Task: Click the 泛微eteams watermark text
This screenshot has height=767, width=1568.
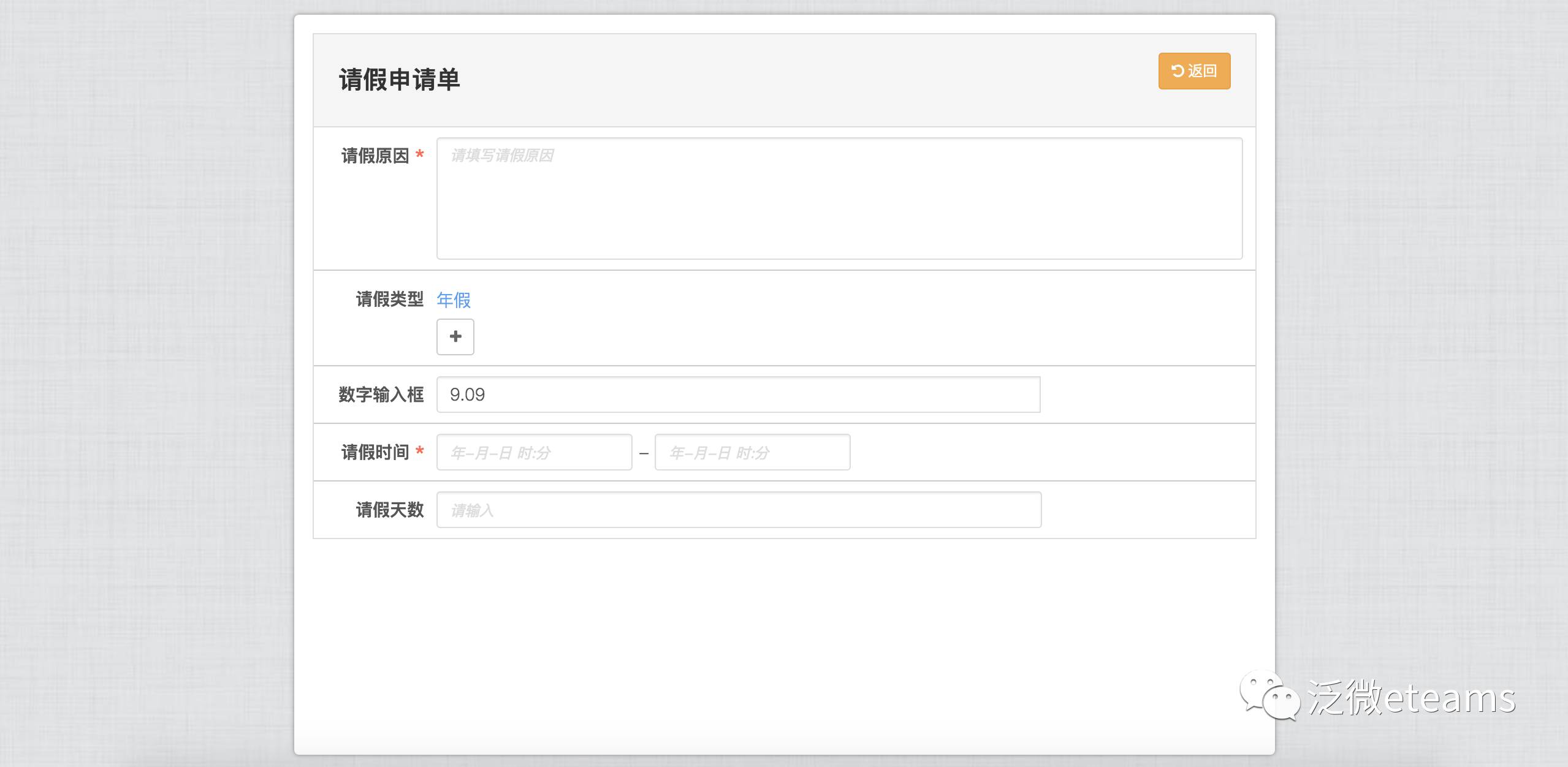Action: tap(1412, 698)
